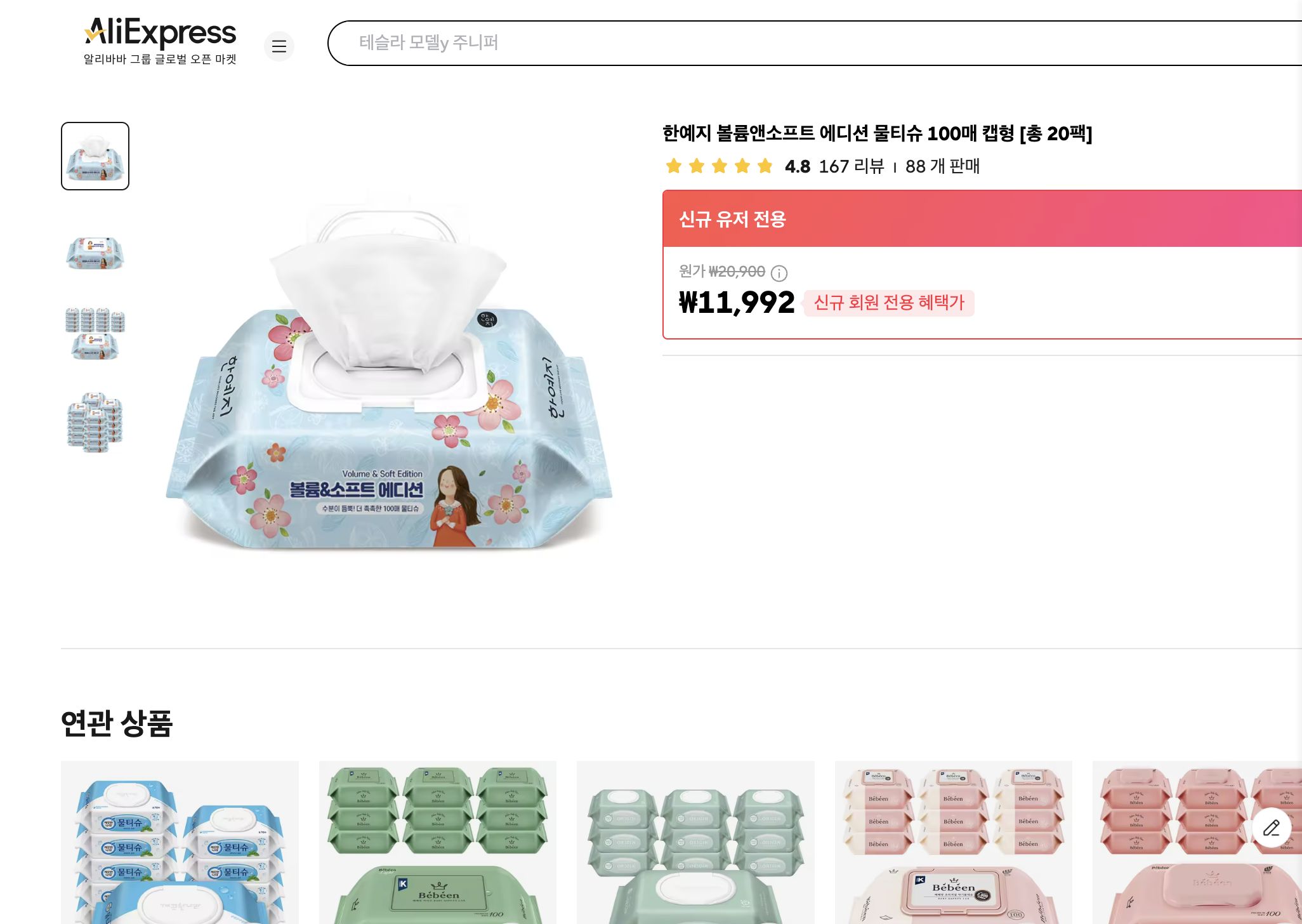
Task: Click the AliExpress logo
Action: pos(159,34)
